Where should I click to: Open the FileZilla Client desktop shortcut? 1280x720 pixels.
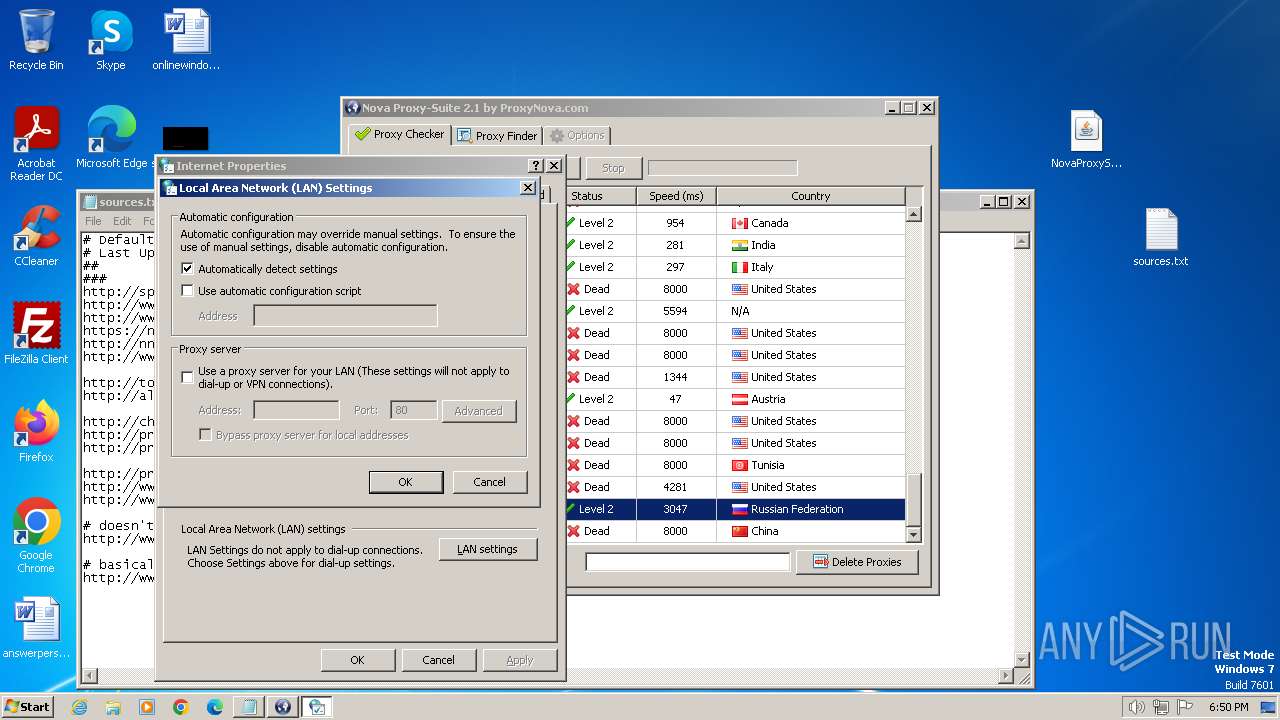click(x=36, y=333)
